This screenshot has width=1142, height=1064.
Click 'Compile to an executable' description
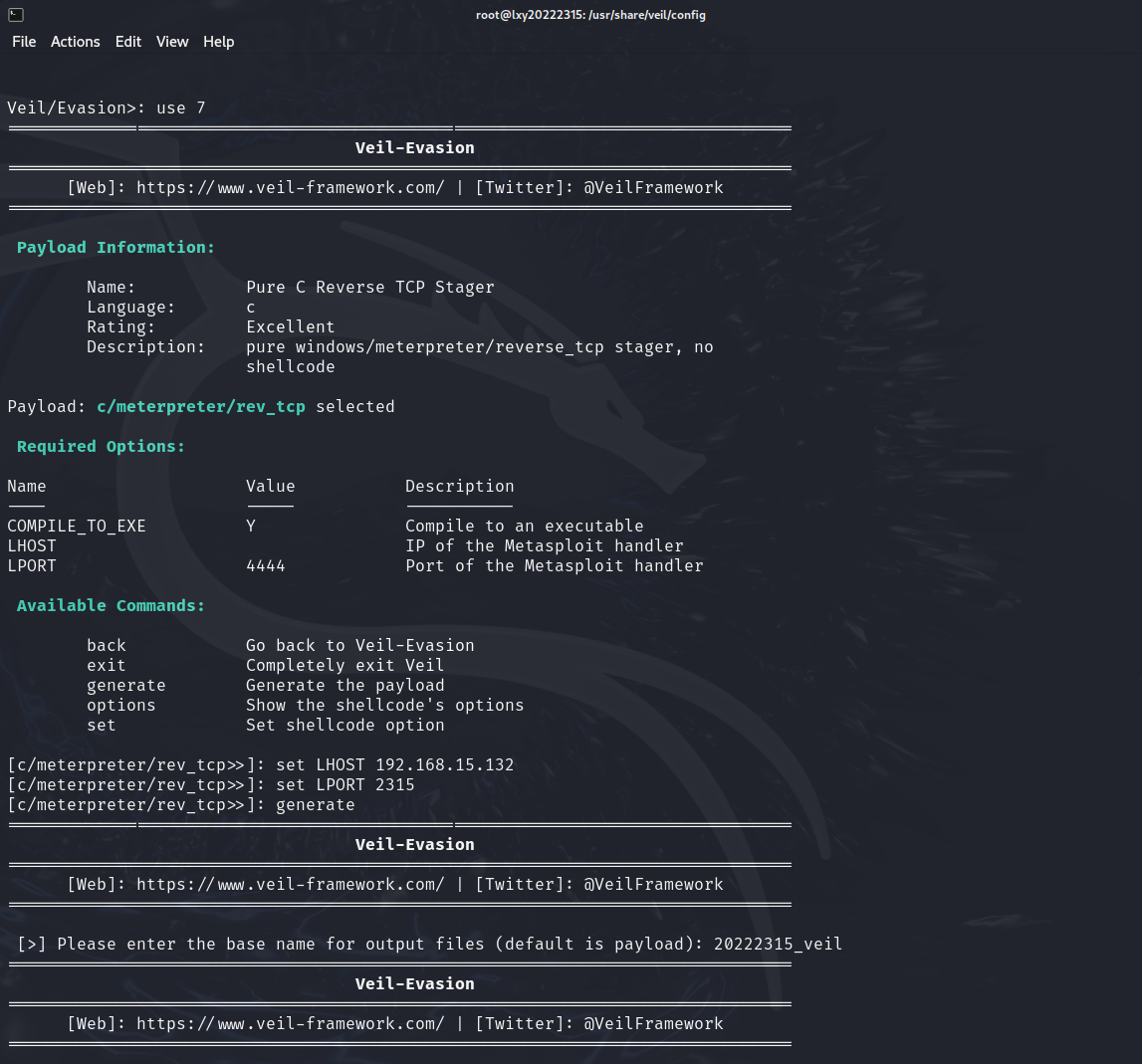pos(525,526)
